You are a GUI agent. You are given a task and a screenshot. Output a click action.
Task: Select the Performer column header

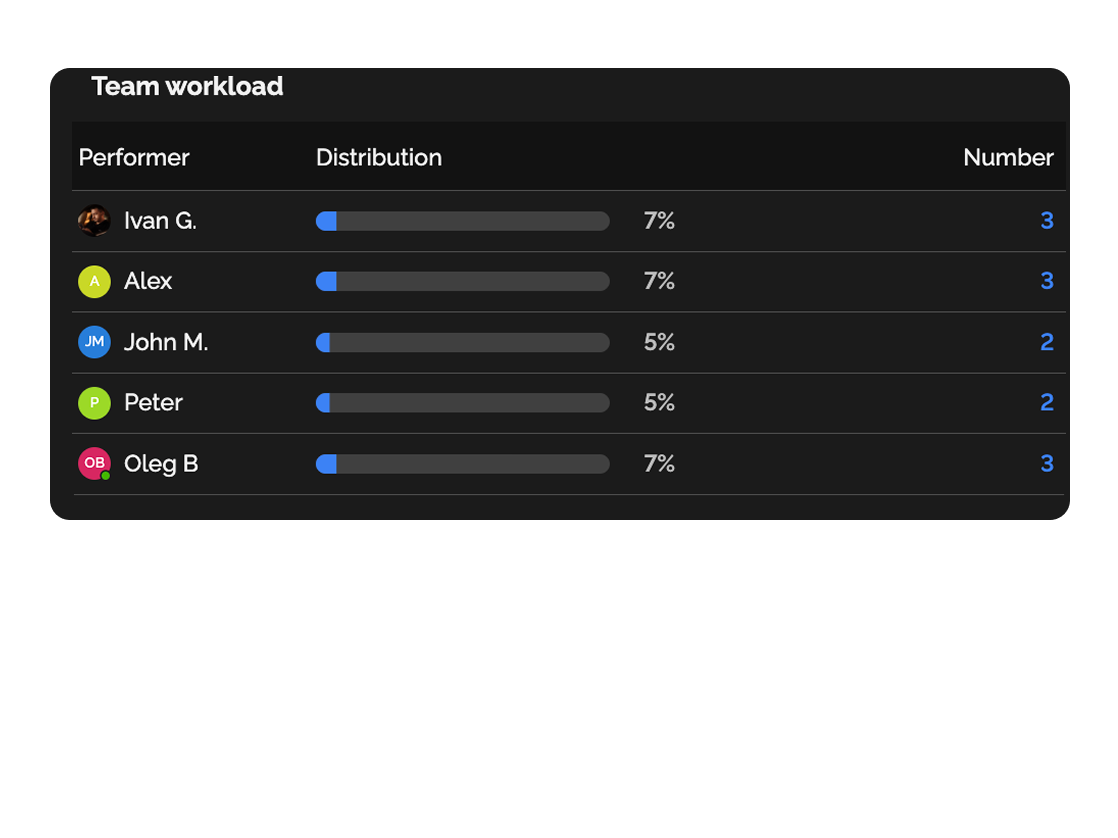[x=134, y=157]
